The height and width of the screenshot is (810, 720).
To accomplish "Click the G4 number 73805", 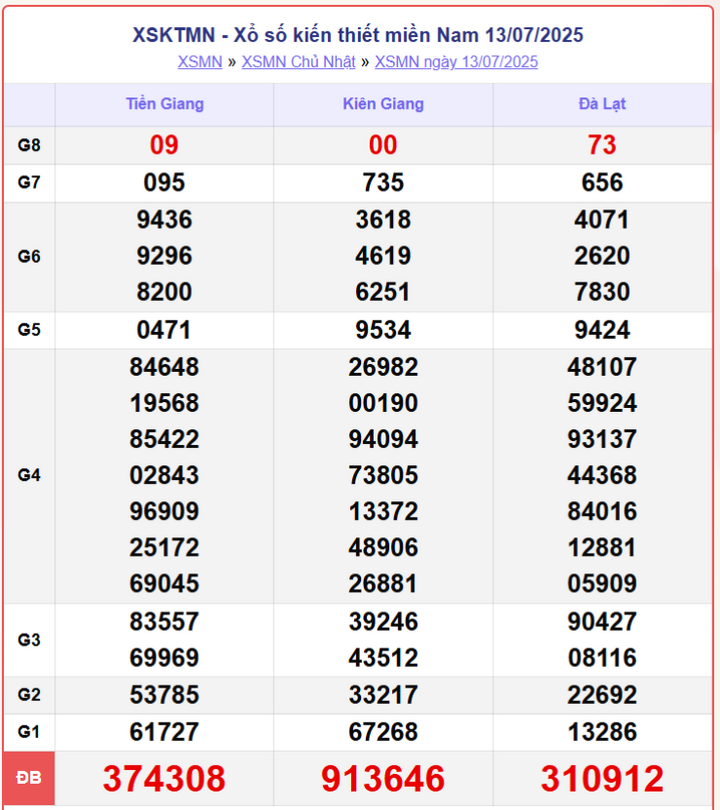I will click(383, 476).
